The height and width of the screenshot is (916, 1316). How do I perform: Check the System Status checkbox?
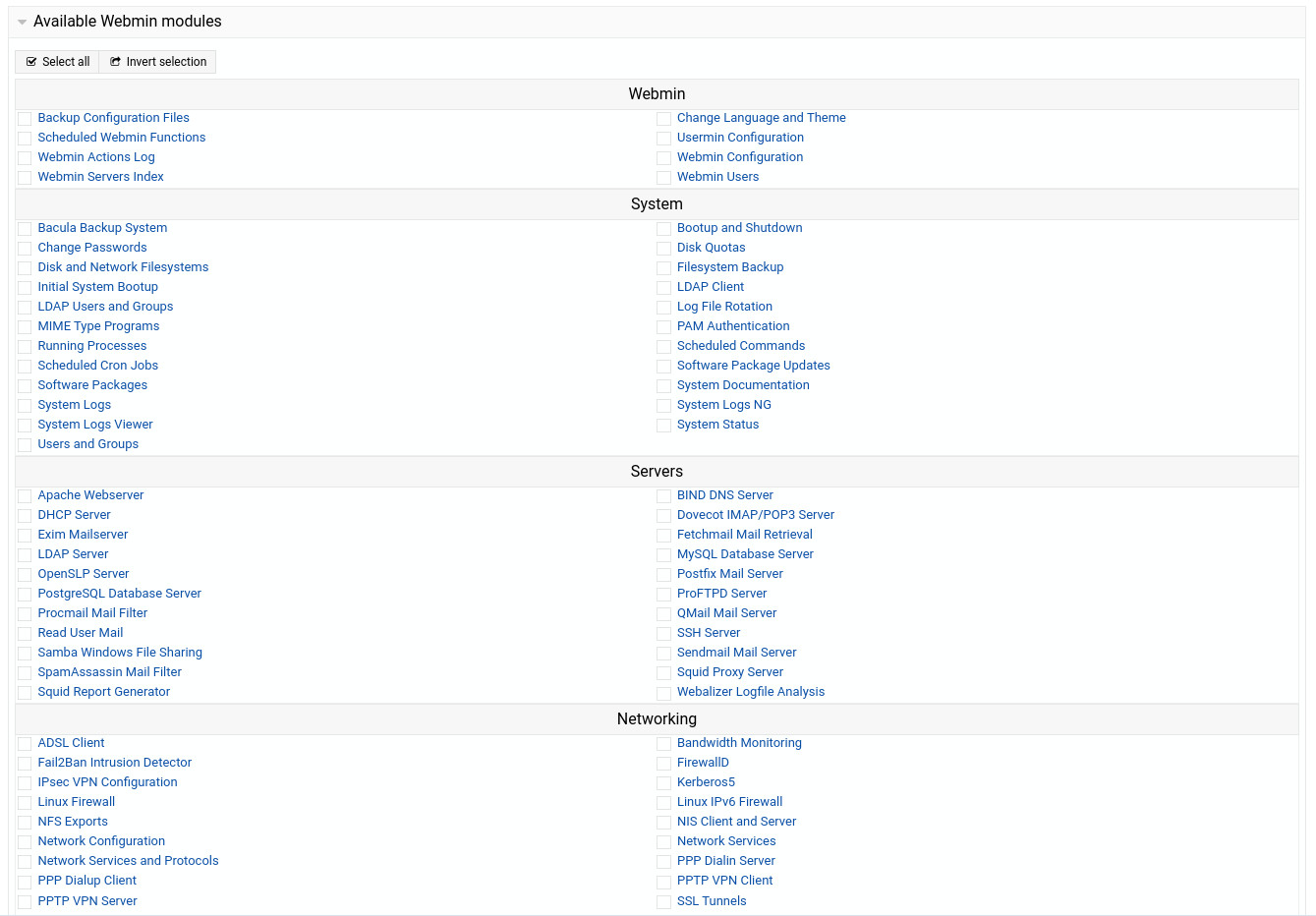click(x=664, y=426)
